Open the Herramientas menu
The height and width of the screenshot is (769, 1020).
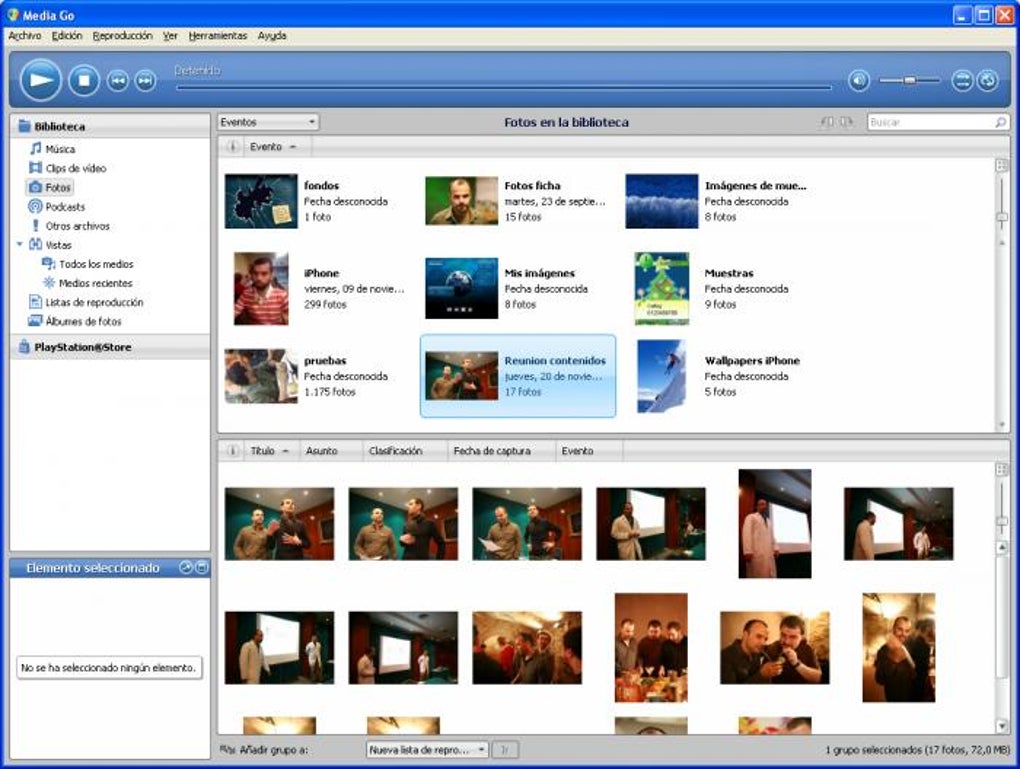218,36
